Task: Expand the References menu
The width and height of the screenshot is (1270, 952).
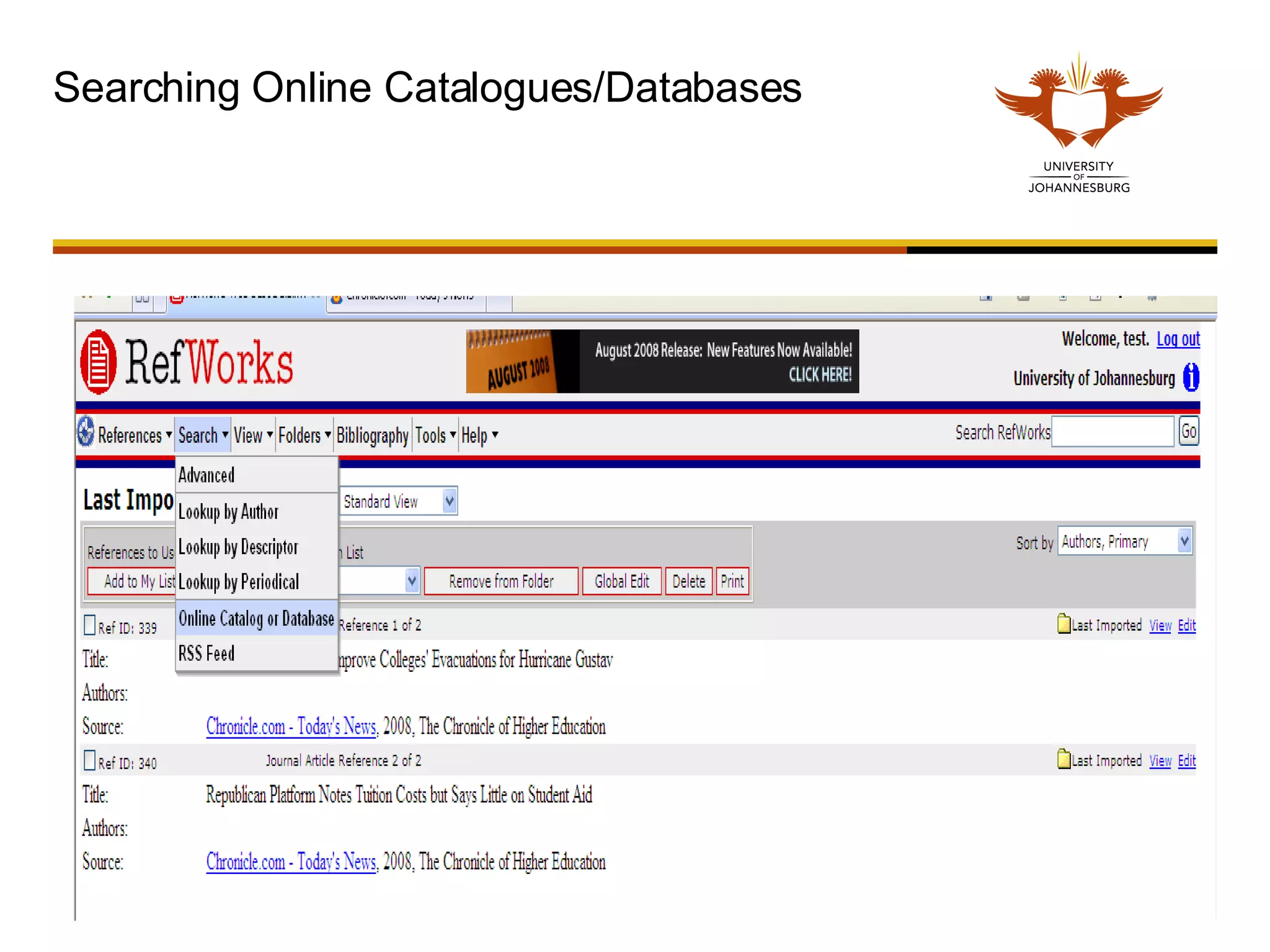Action: pos(135,435)
